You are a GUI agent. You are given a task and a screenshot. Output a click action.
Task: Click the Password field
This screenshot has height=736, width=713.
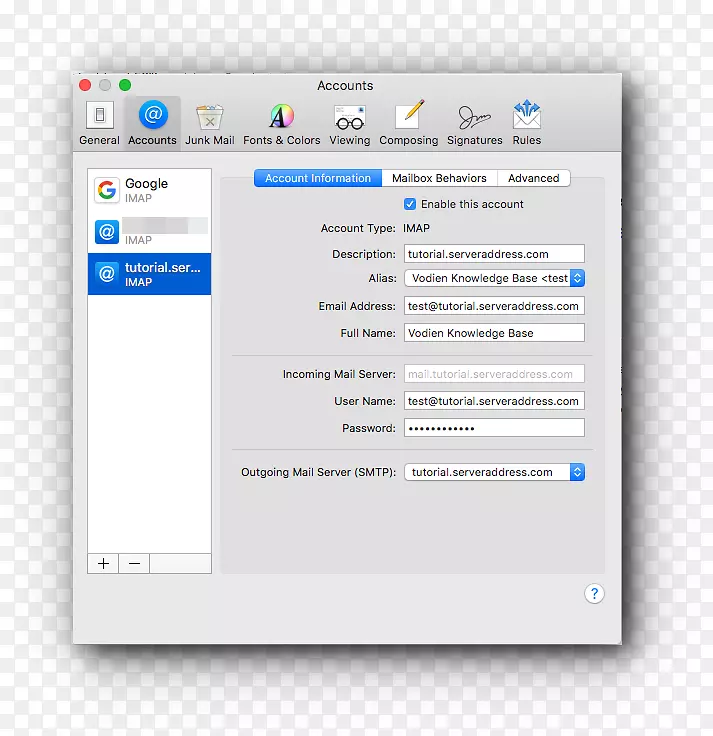494,428
